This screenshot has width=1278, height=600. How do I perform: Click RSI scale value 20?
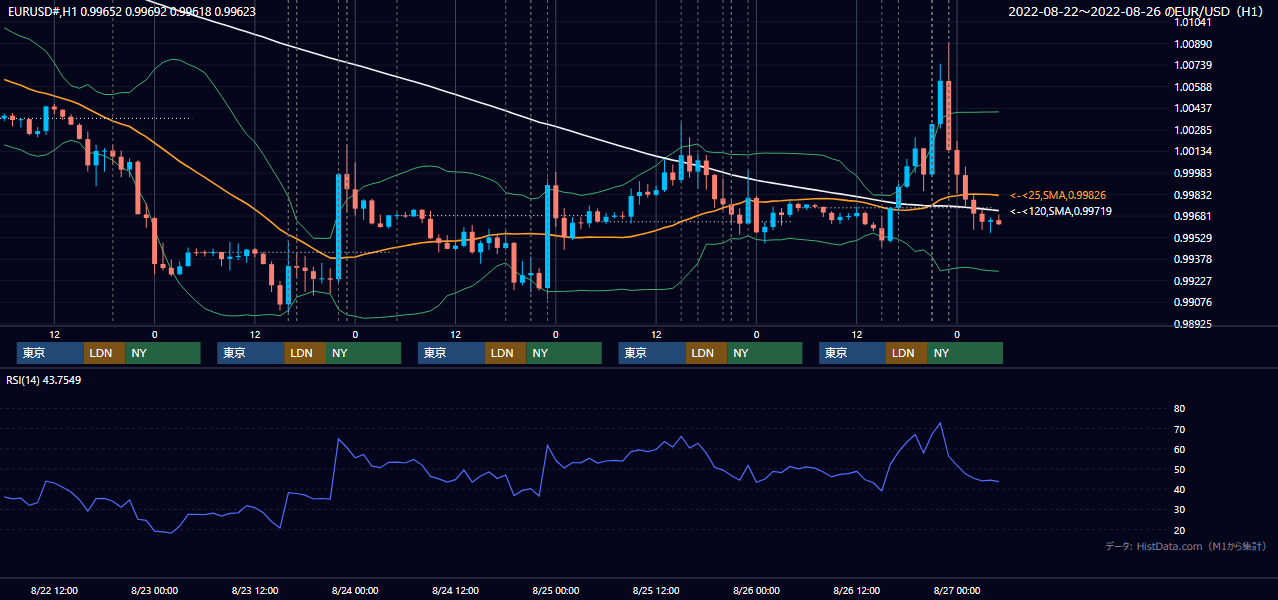pyautogui.click(x=1179, y=530)
